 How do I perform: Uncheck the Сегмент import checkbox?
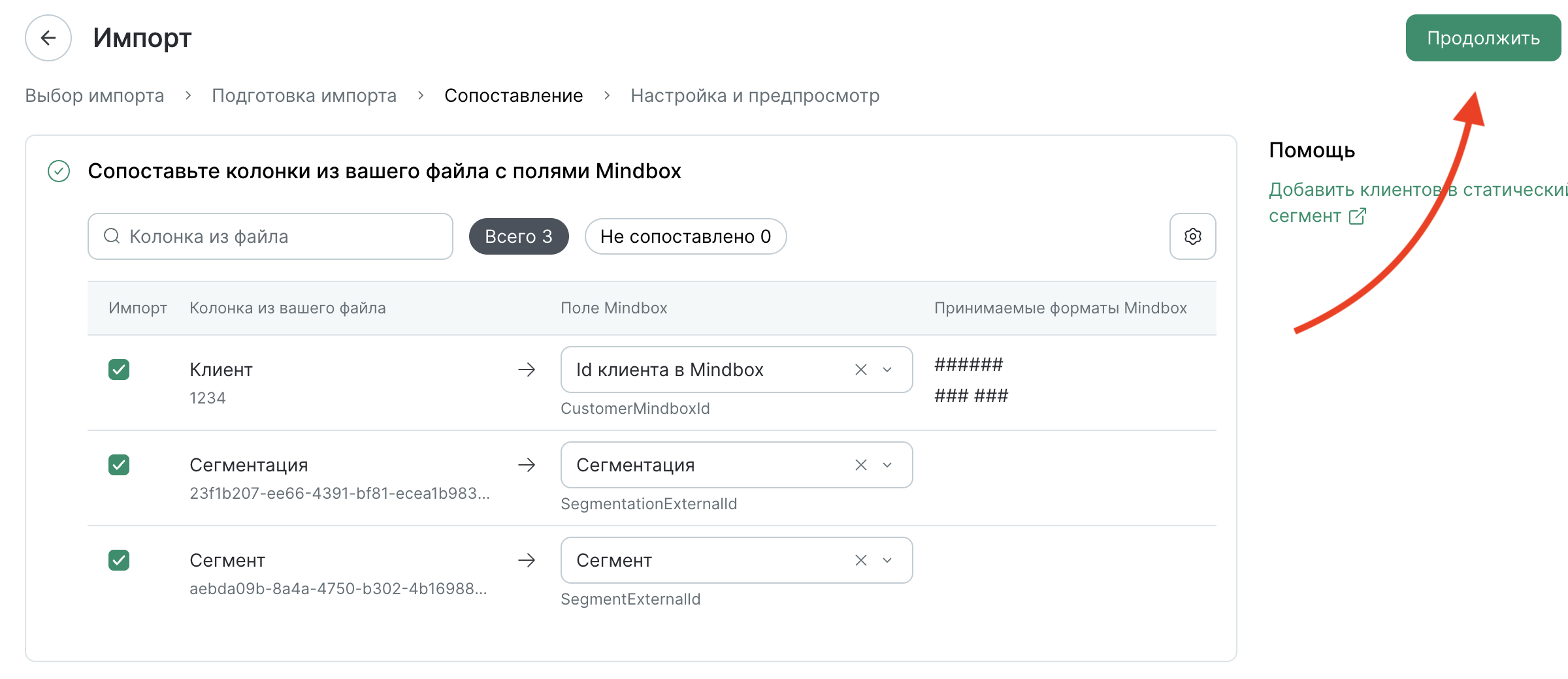[x=119, y=560]
